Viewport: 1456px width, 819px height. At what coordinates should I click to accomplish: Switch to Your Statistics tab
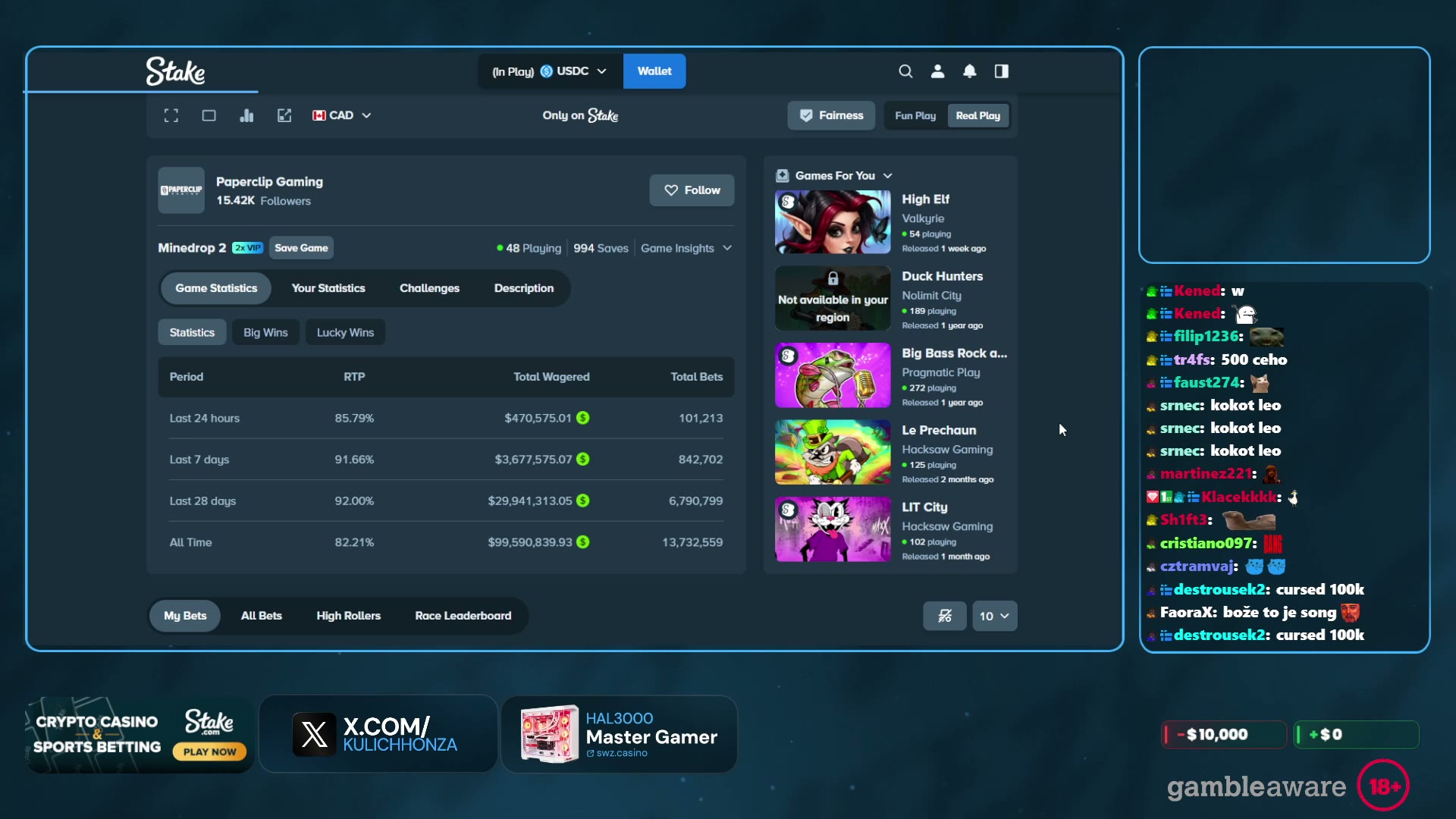point(328,288)
